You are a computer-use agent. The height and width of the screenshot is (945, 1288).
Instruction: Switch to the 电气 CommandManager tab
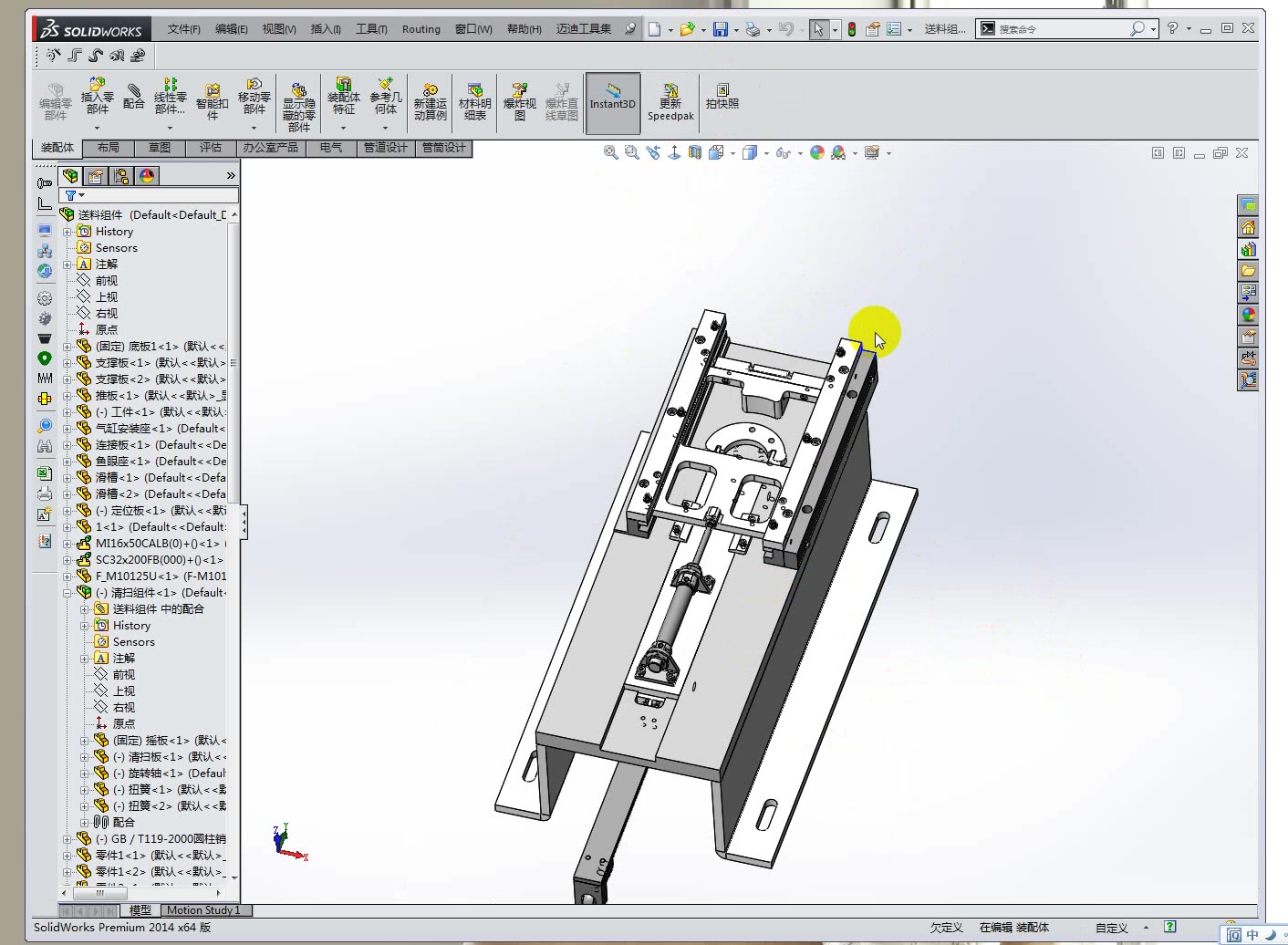click(x=330, y=147)
